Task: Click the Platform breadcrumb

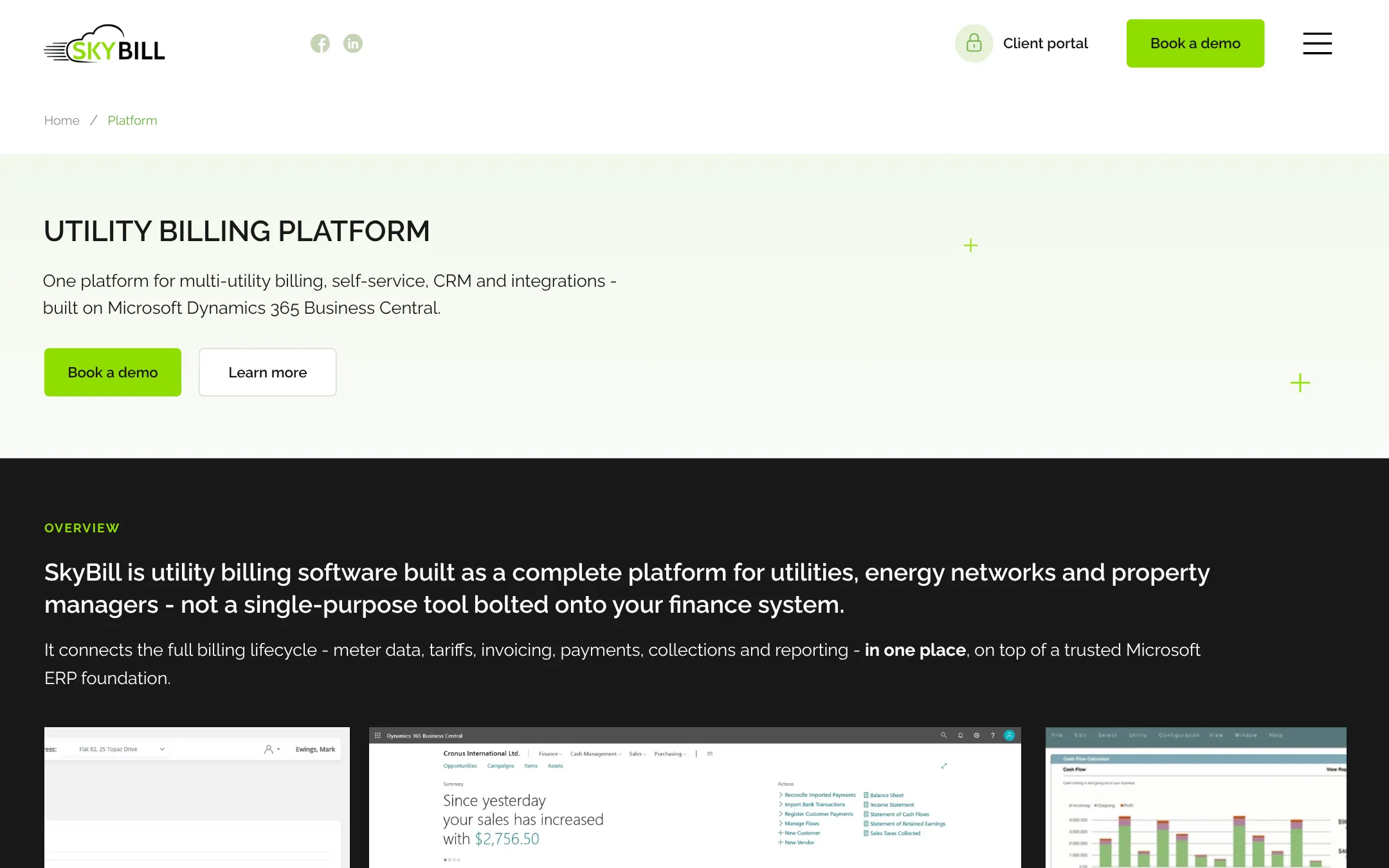Action: pos(132,120)
